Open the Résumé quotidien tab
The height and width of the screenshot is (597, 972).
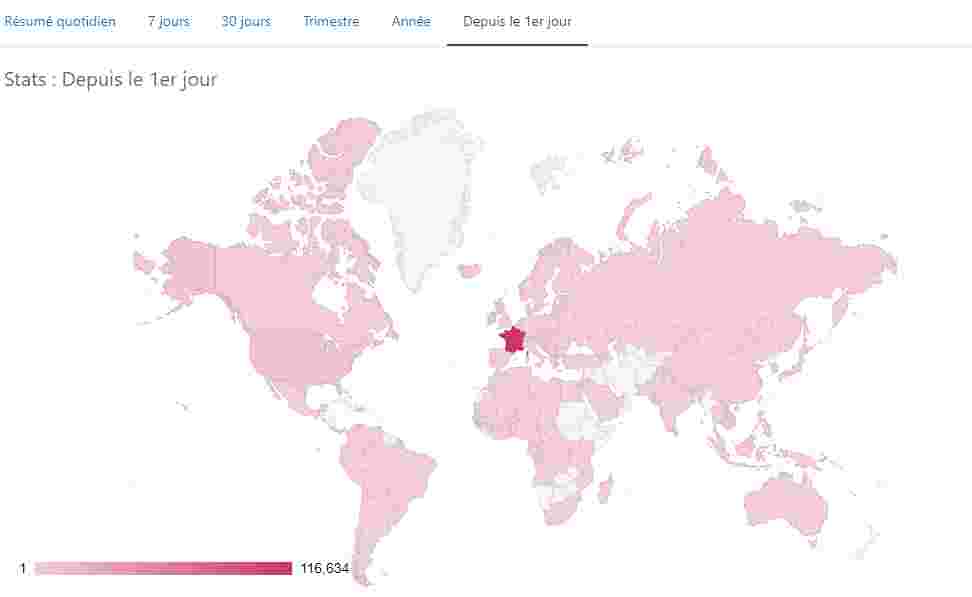(x=59, y=21)
